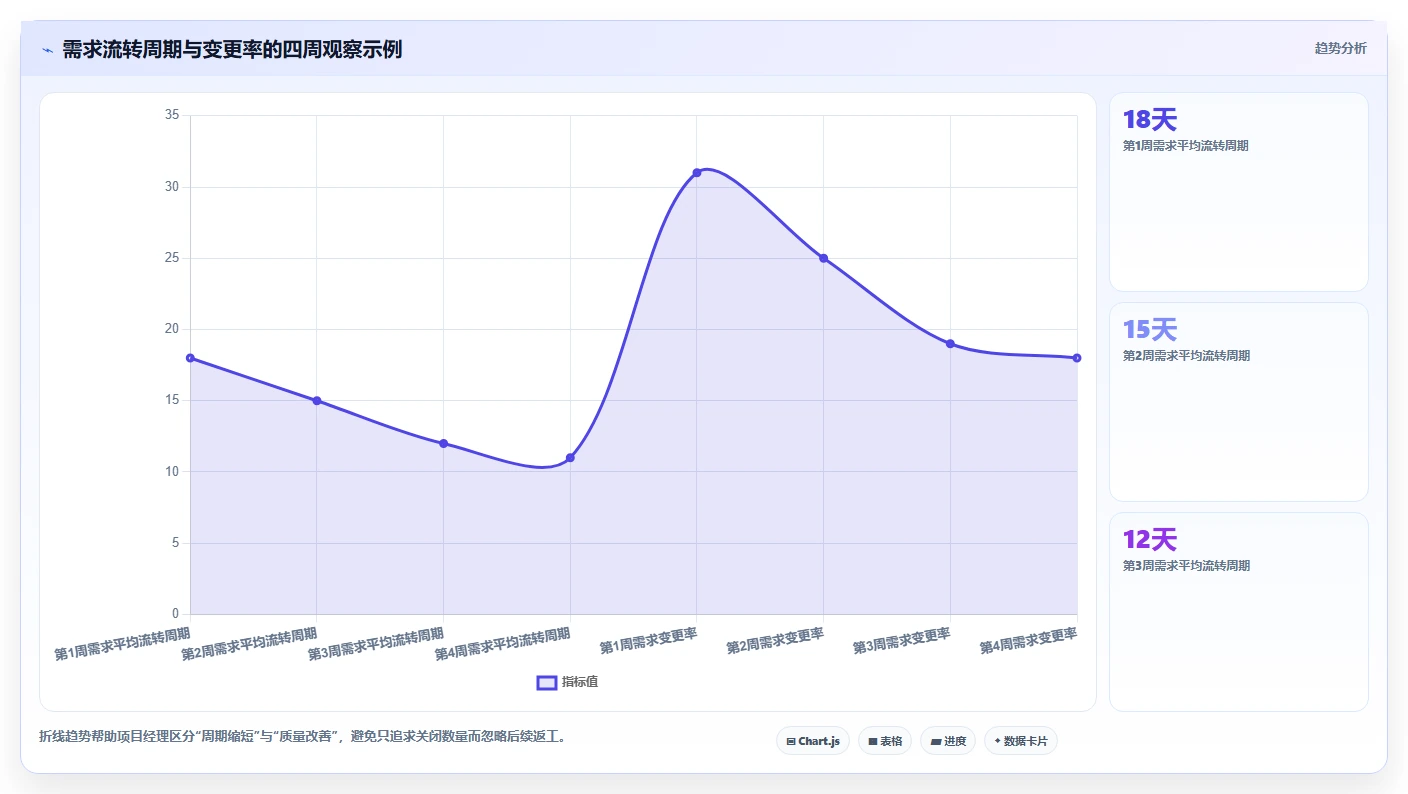Click the 第2周需求变更率 data point at 25

(x=824, y=258)
